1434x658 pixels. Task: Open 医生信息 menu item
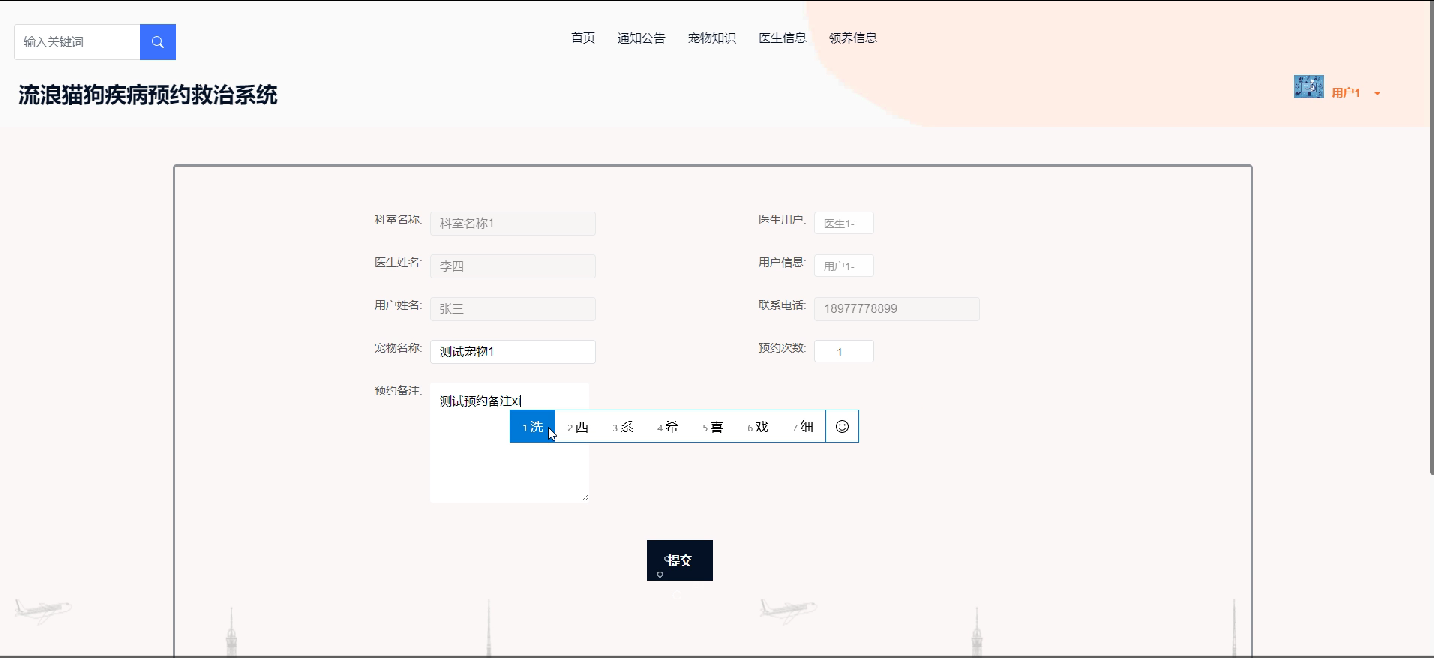click(x=783, y=38)
